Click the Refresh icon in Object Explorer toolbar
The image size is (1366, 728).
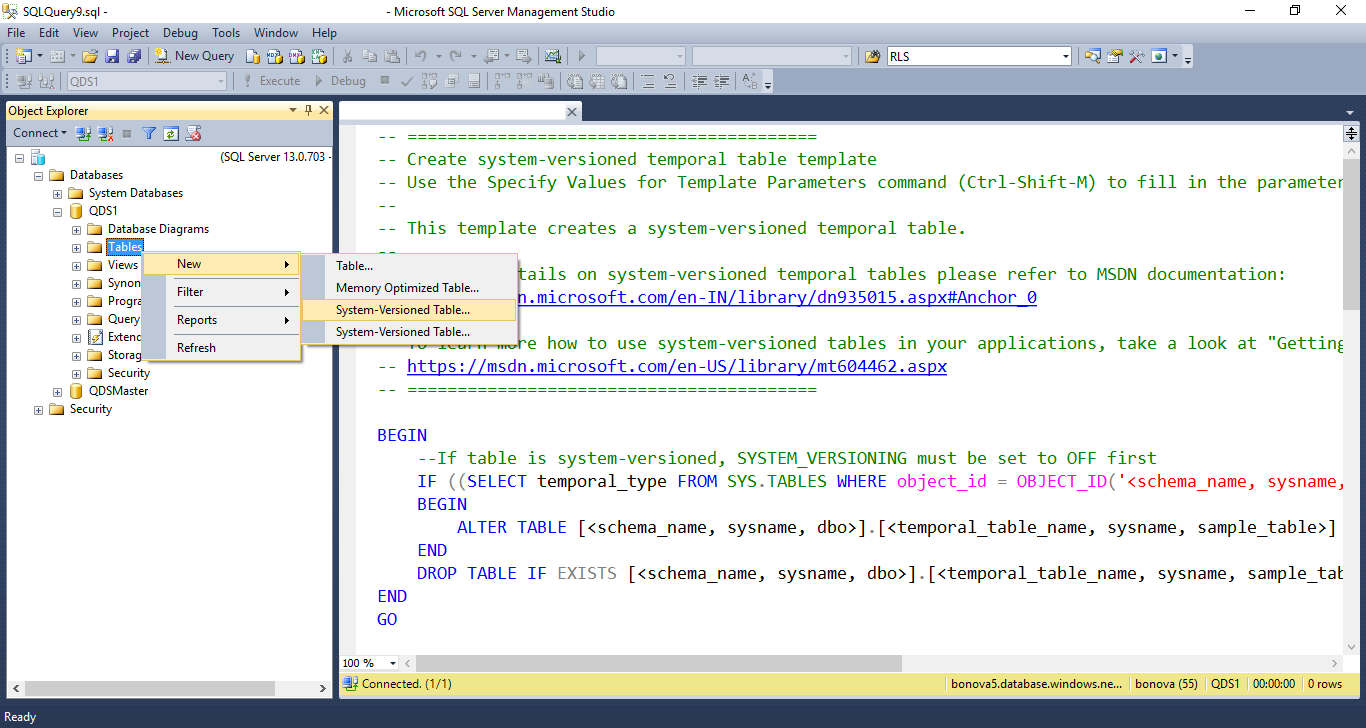[x=171, y=133]
